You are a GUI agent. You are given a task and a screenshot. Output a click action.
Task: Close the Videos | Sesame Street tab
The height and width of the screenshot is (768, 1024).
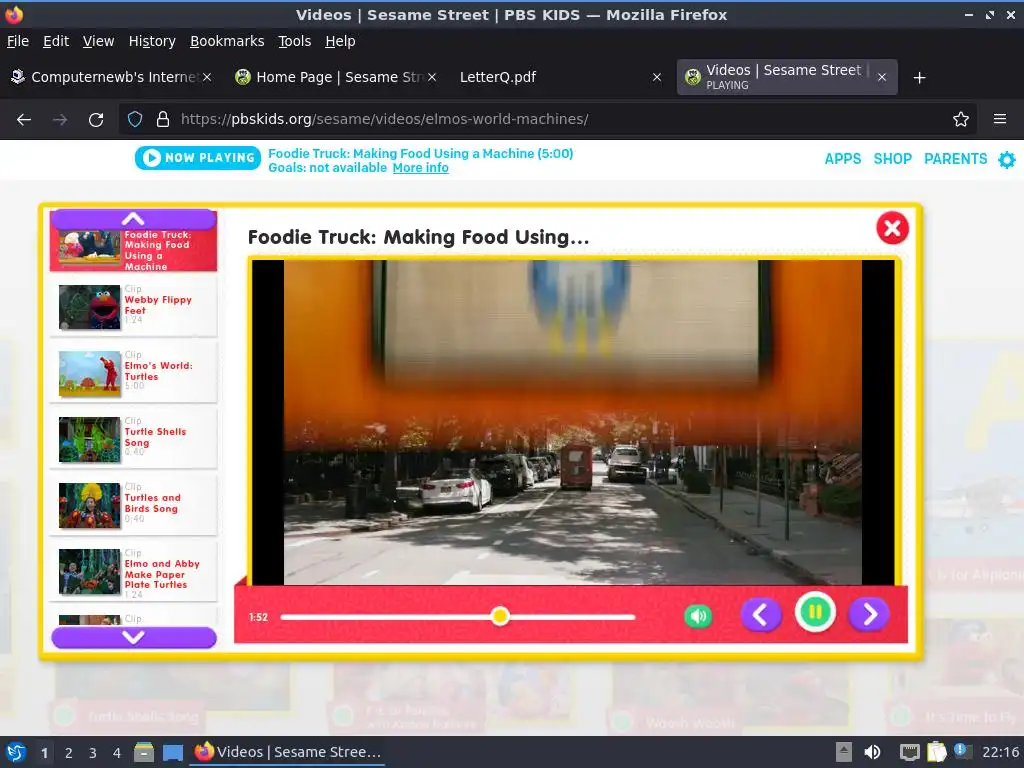click(x=882, y=77)
